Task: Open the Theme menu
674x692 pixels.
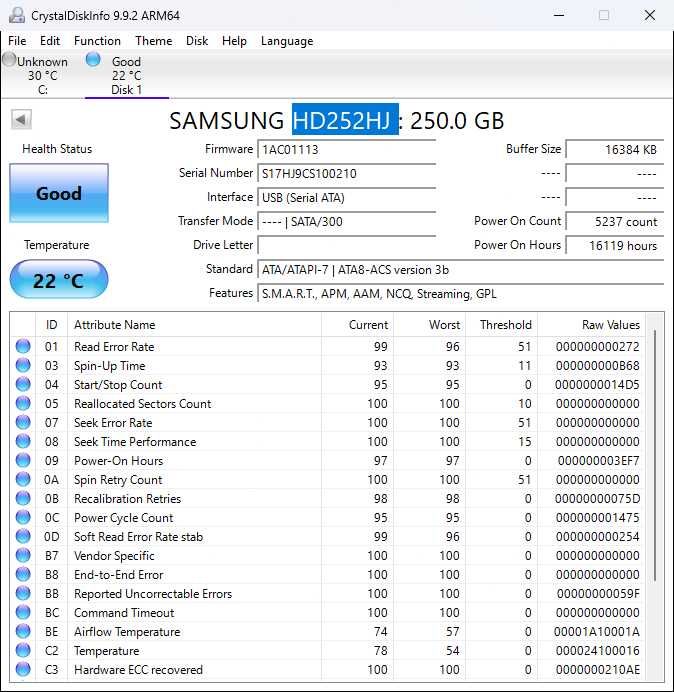Action: (x=154, y=41)
